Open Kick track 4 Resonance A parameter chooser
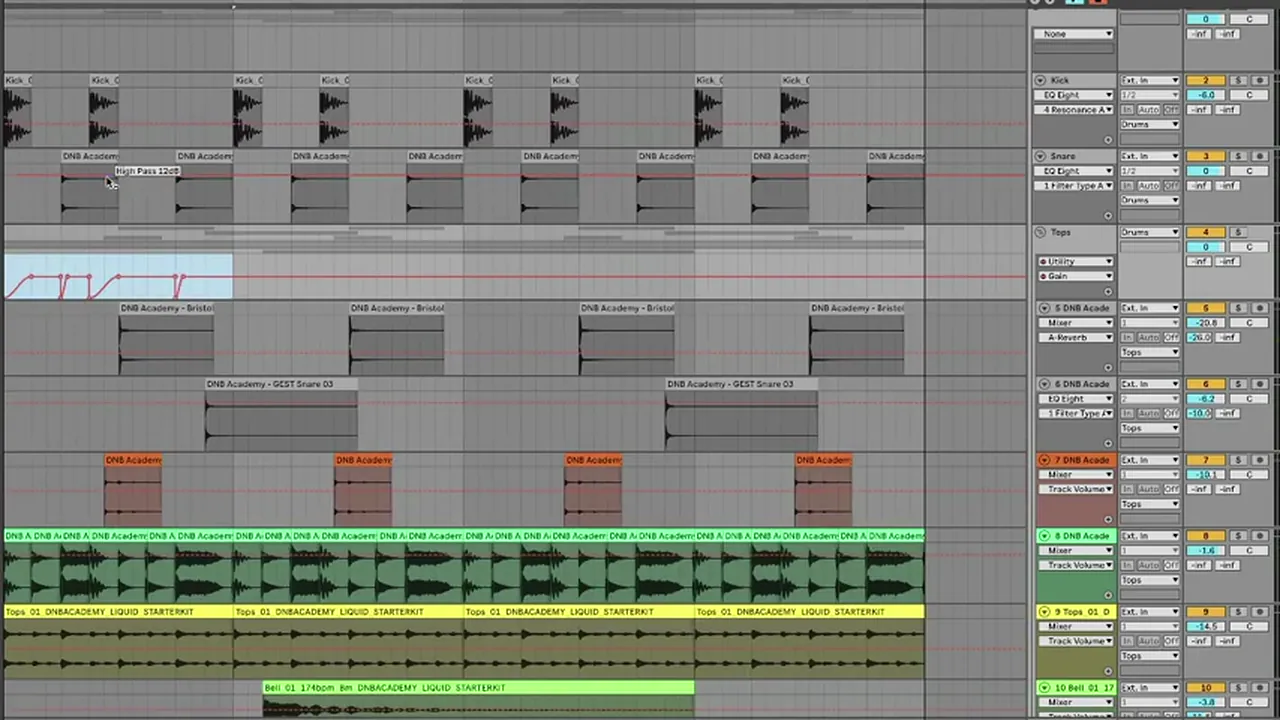Viewport: 1280px width, 720px height. coord(1073,110)
